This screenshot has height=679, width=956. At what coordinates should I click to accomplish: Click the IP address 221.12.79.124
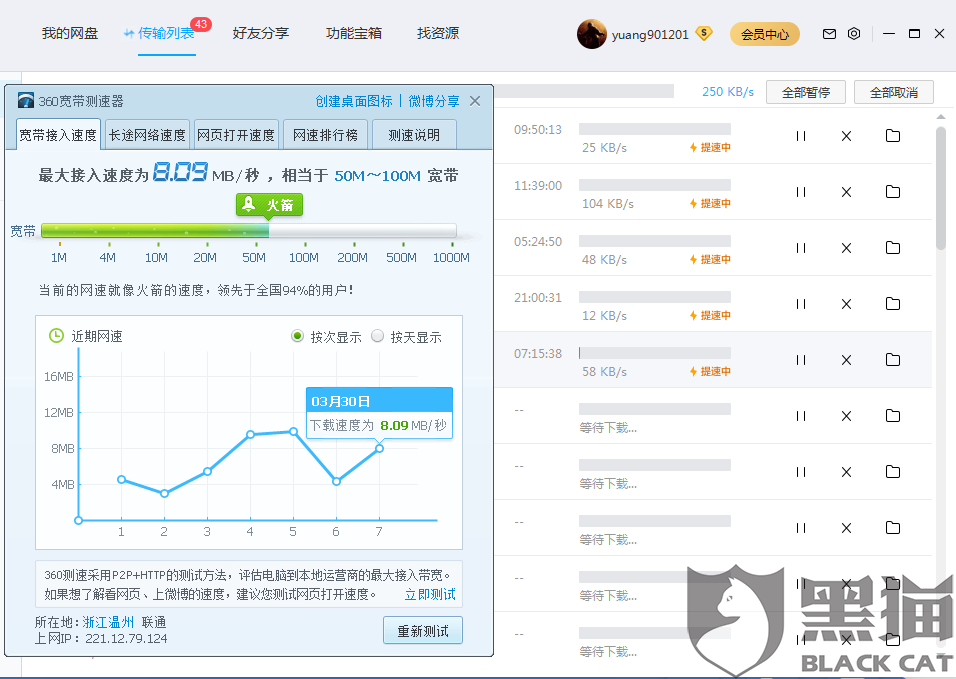[126, 638]
